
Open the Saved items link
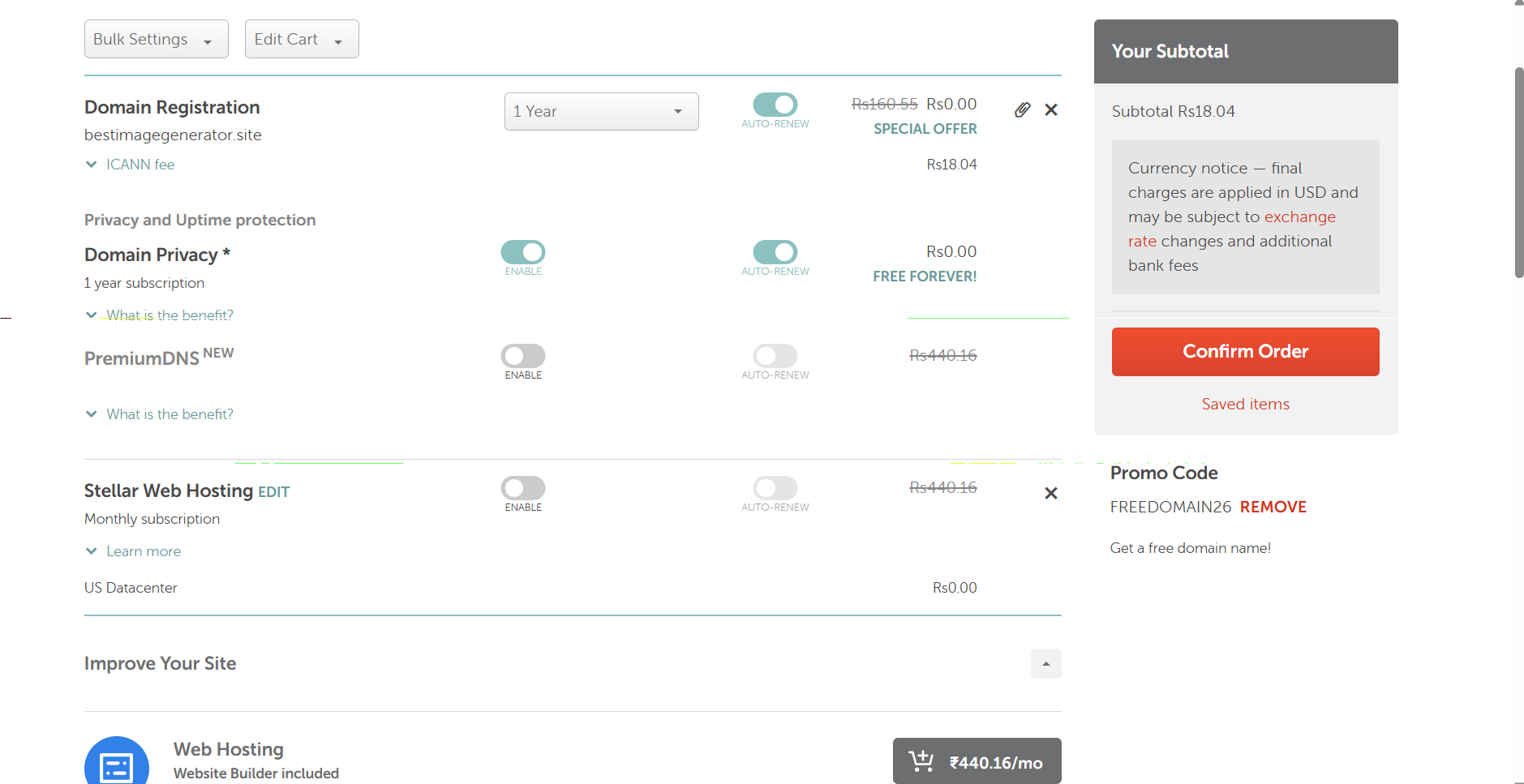click(1245, 404)
